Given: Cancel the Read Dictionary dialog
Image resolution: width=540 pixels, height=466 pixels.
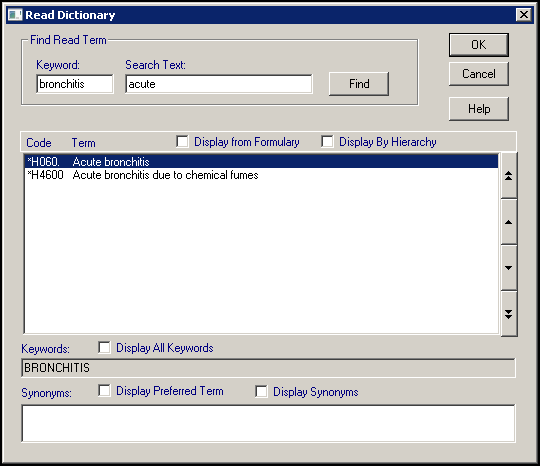Looking at the screenshot, I should click(479, 74).
